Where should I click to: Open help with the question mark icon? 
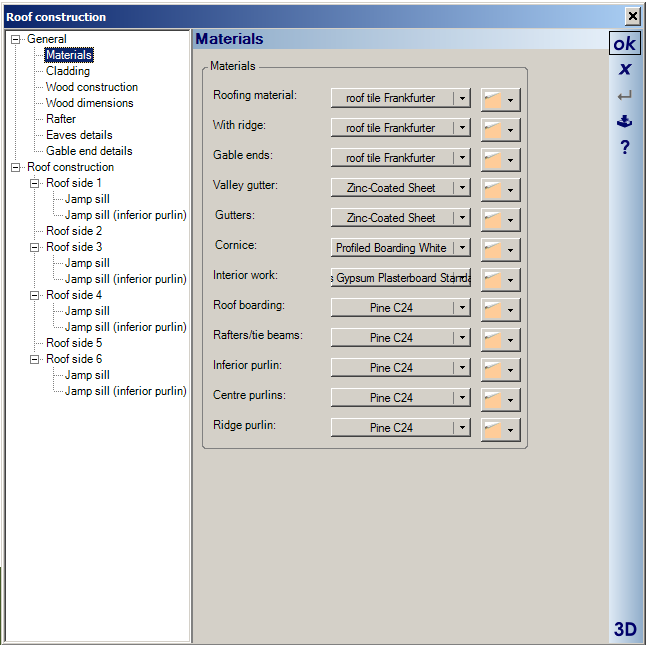pyautogui.click(x=625, y=148)
